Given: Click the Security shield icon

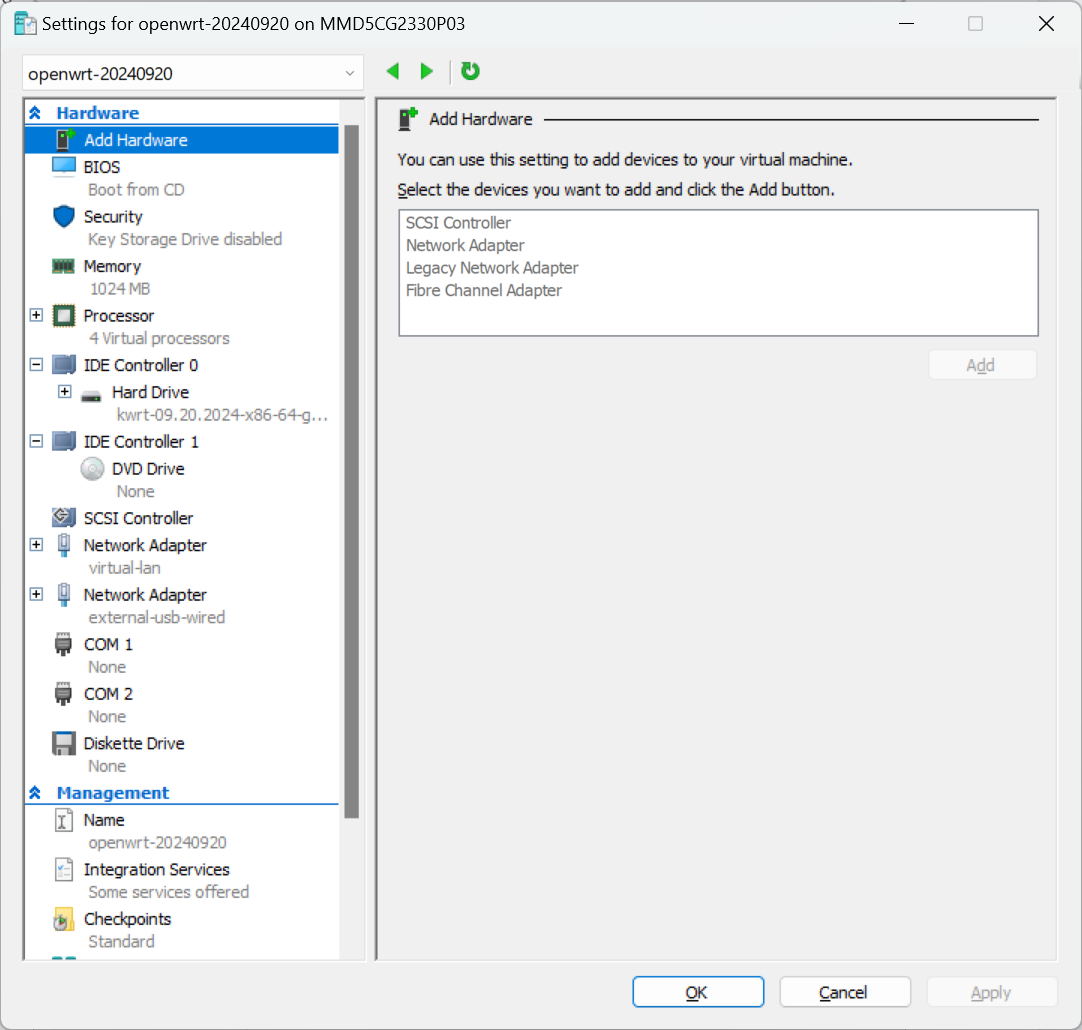Looking at the screenshot, I should coord(64,217).
